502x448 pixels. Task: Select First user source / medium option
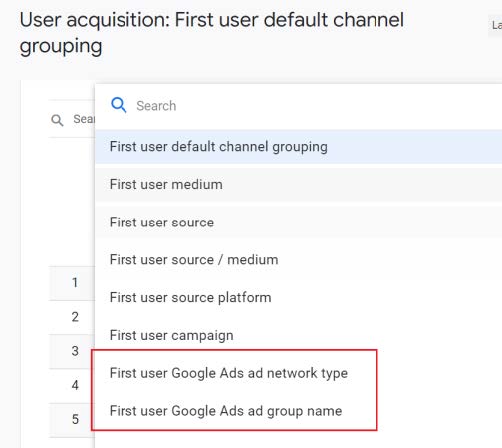(x=299, y=260)
